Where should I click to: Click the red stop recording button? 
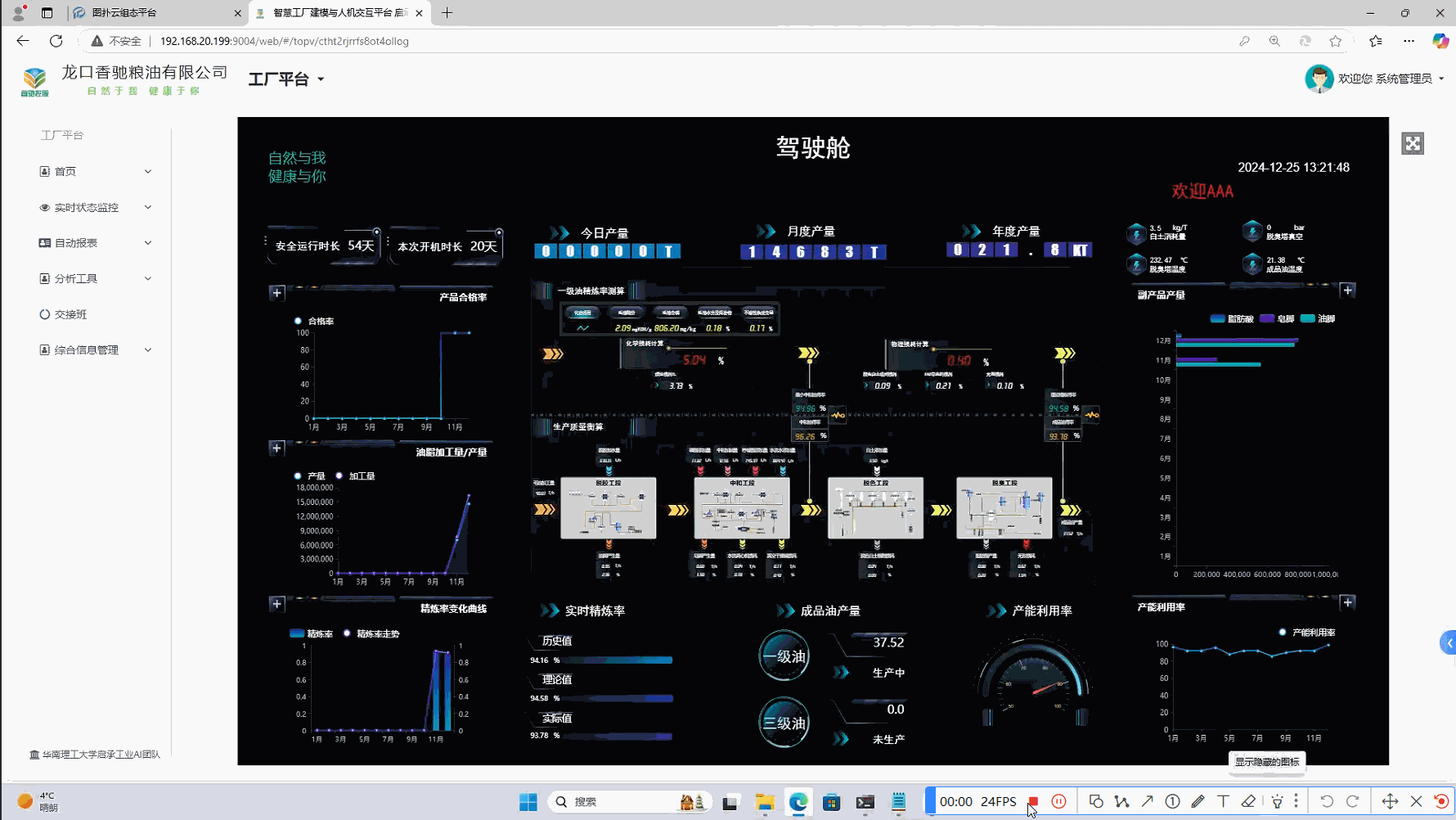point(1033,802)
